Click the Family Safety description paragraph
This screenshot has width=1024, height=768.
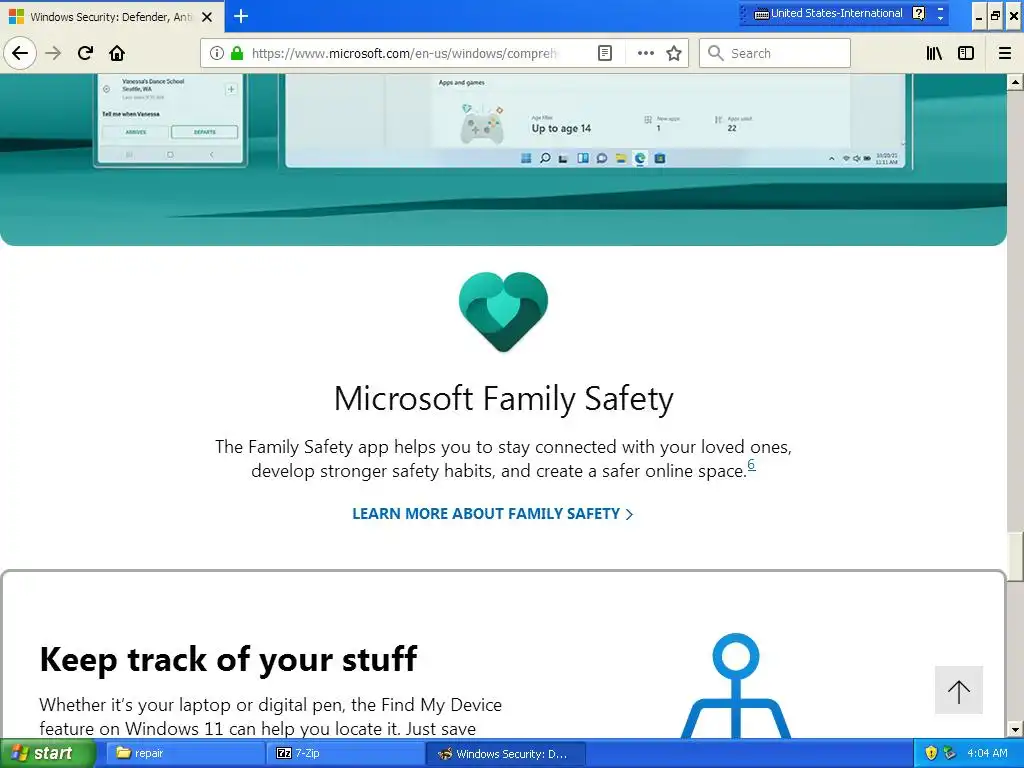coord(504,458)
